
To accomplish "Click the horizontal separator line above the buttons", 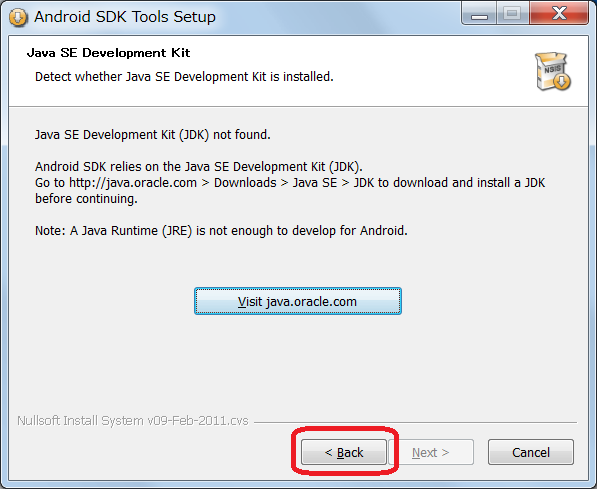I will (415, 422).
